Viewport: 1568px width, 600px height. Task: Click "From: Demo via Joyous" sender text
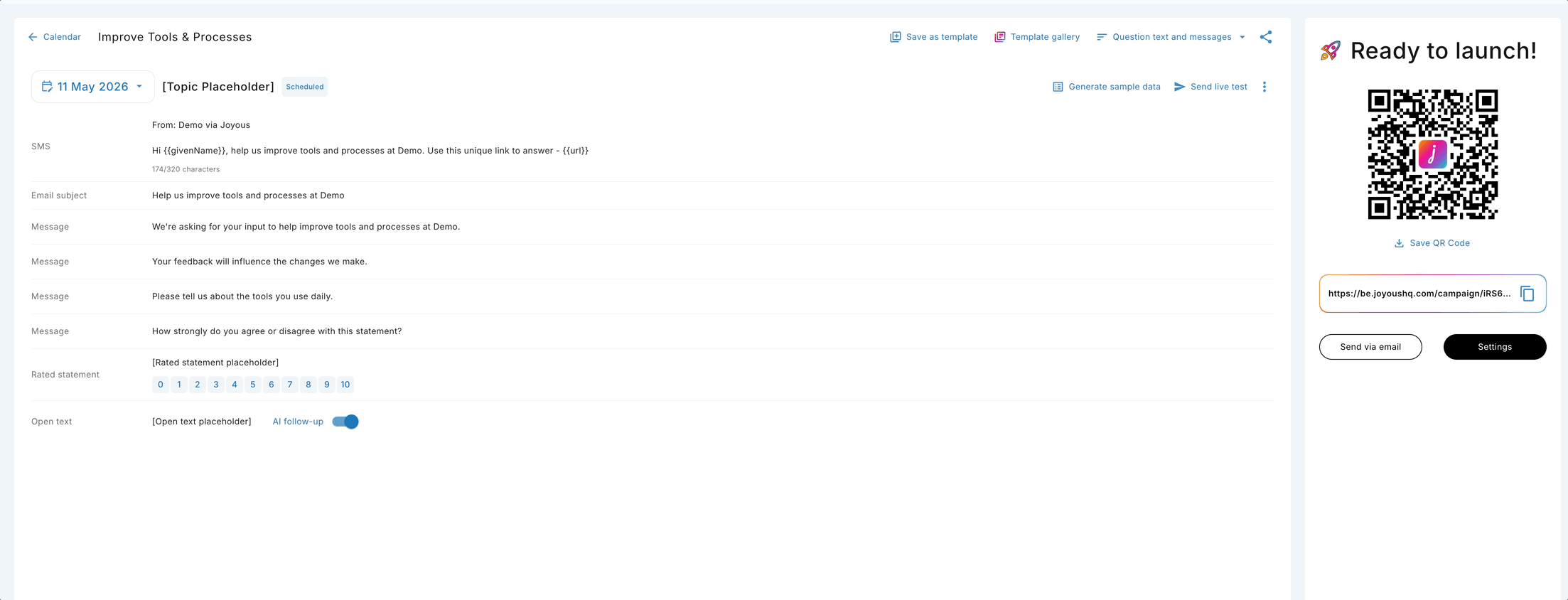tap(201, 125)
